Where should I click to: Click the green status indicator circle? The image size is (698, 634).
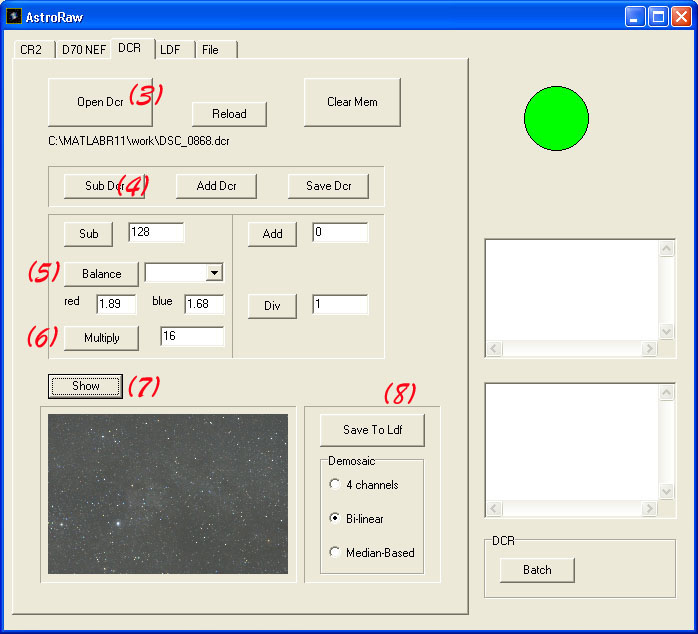pyautogui.click(x=556, y=118)
